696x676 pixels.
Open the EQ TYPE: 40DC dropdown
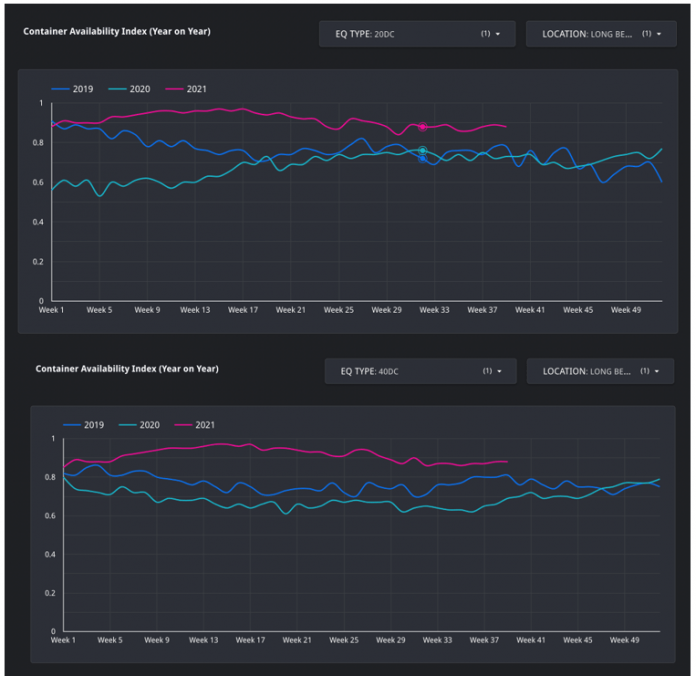(x=420, y=371)
